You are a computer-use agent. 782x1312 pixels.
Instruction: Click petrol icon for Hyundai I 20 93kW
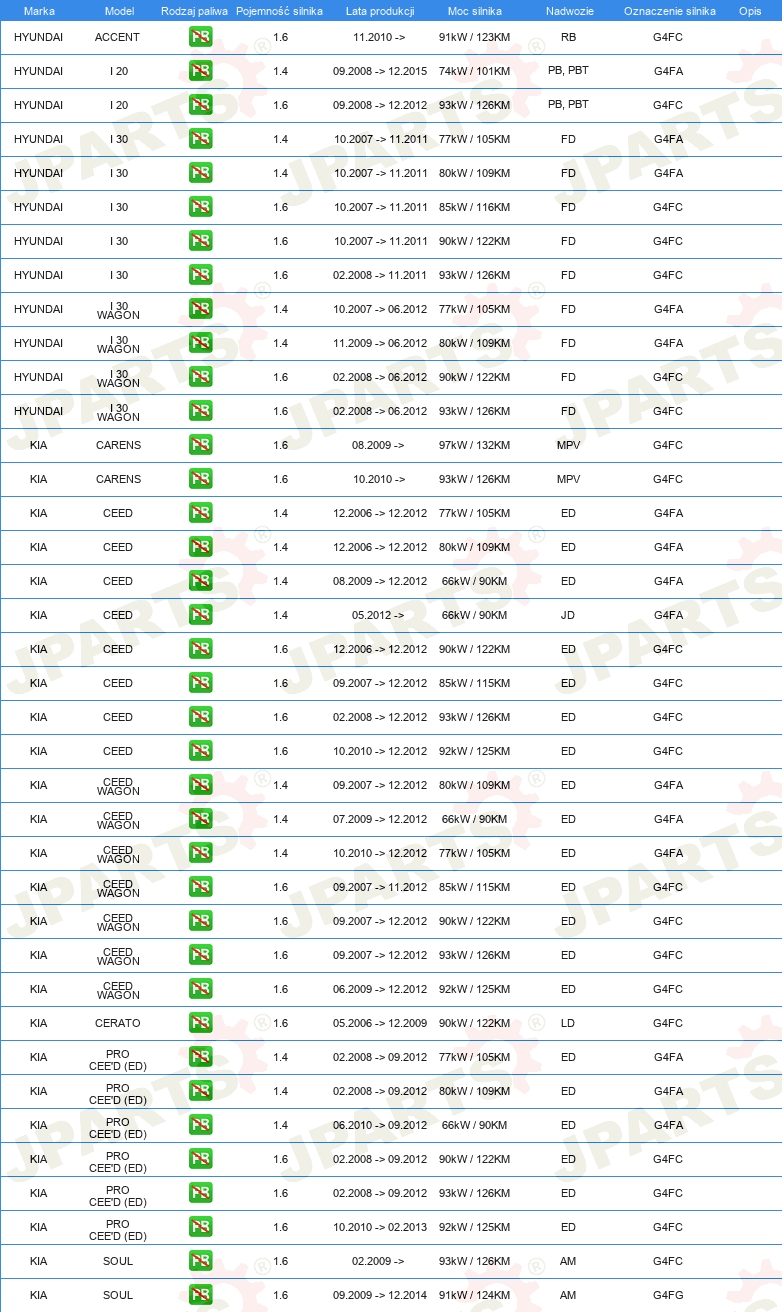click(200, 105)
